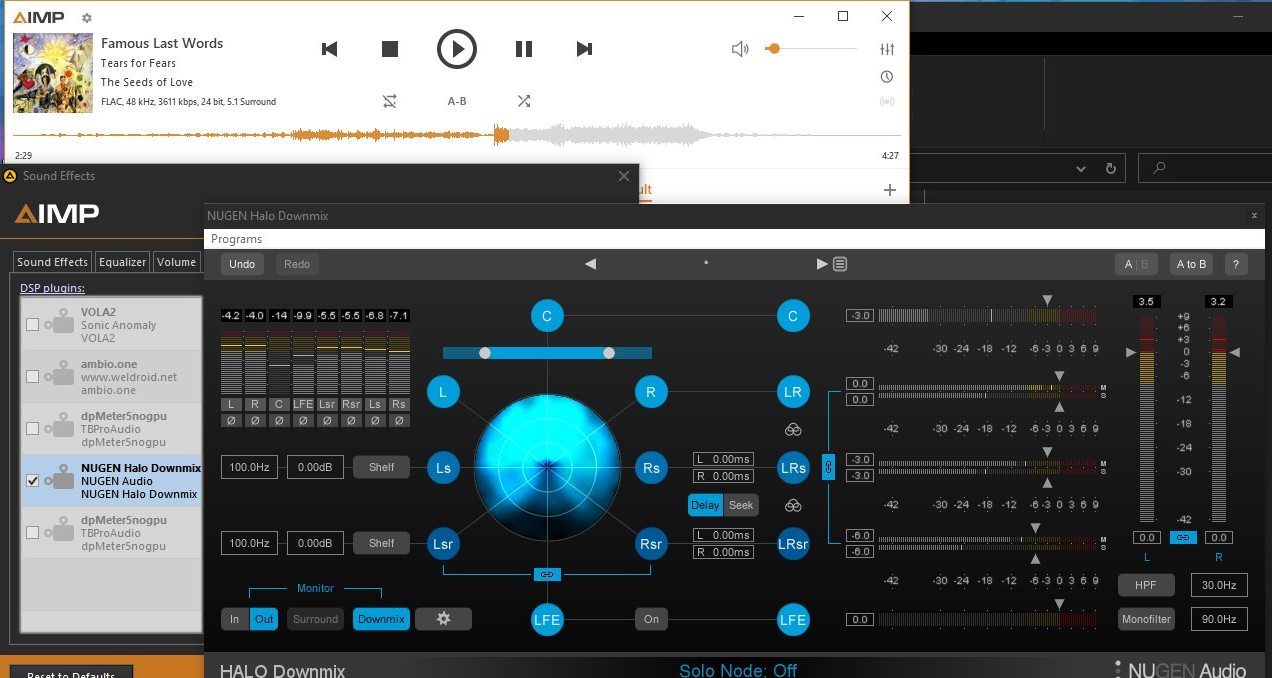Click the Lsr row Shelf filter button
The width and height of the screenshot is (1272, 678).
[x=381, y=543]
